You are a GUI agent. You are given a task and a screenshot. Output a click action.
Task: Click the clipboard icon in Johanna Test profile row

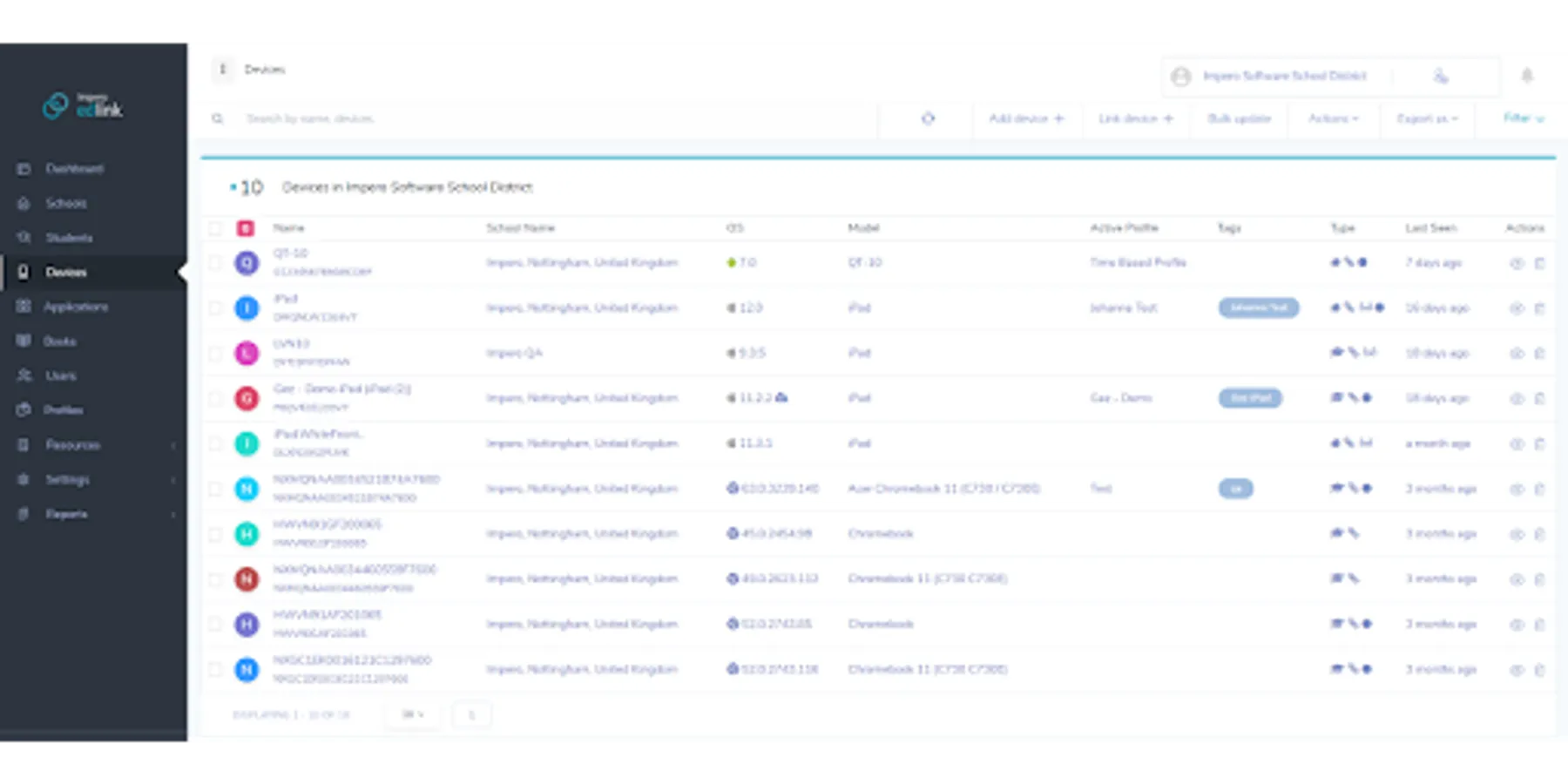(1539, 308)
